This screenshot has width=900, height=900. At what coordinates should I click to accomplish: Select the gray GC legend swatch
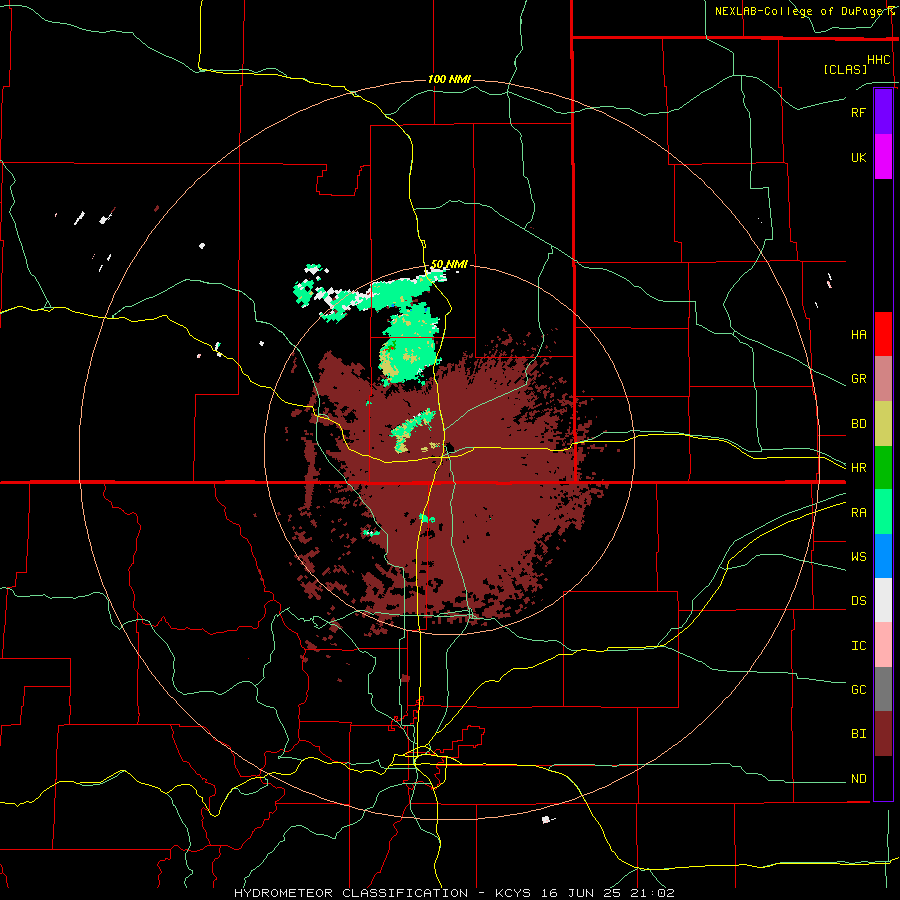click(x=883, y=689)
